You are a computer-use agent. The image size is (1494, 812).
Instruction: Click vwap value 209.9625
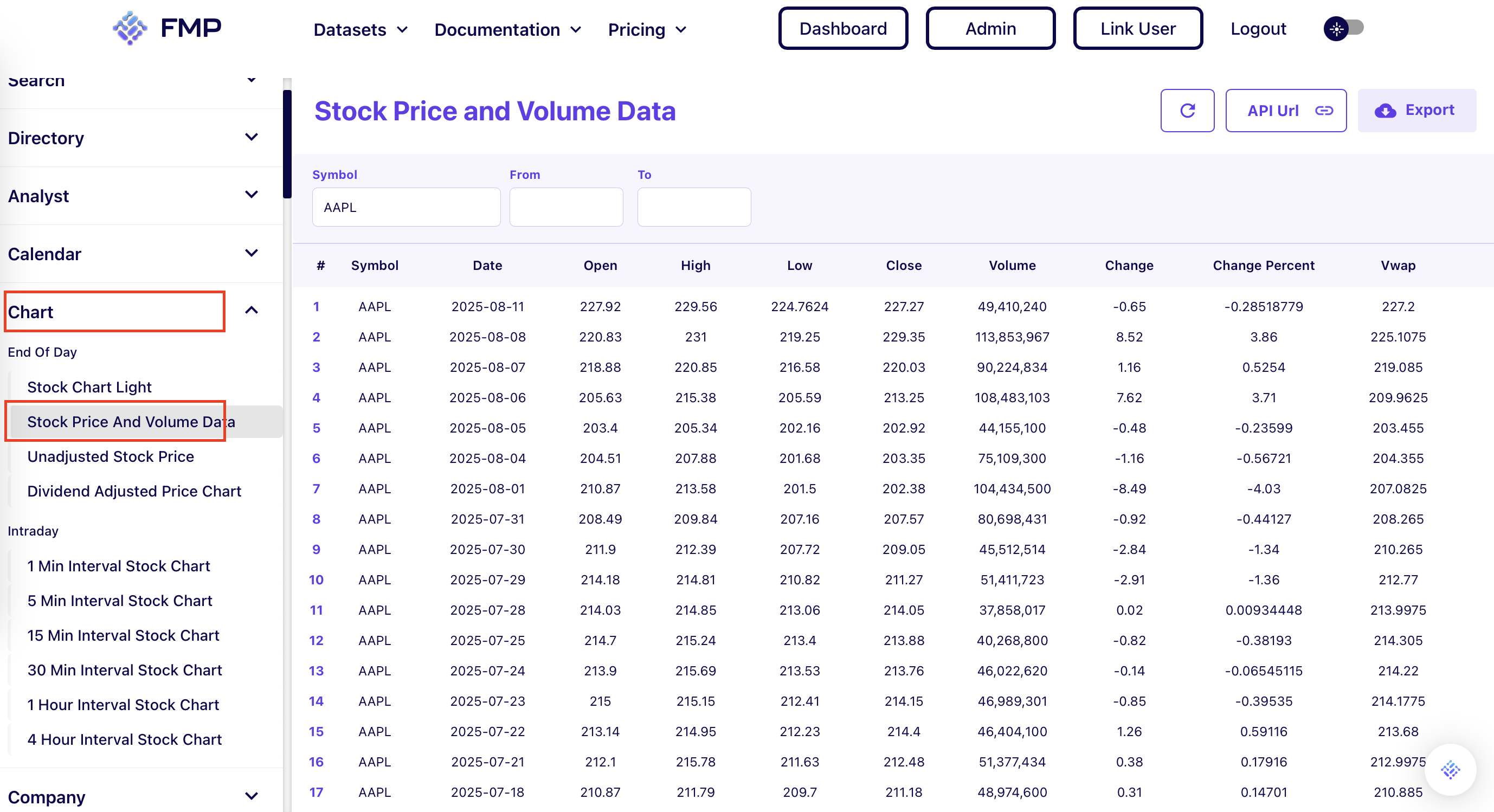[x=1398, y=397]
